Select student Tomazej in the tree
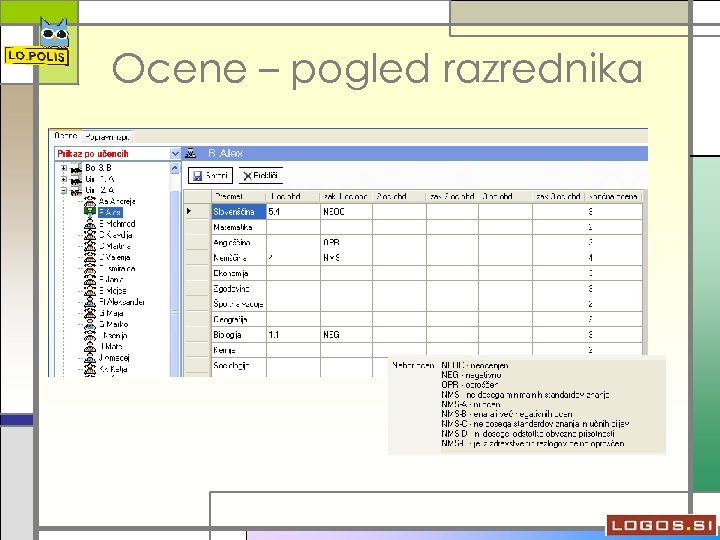This screenshot has width=720, height=540. pyautogui.click(x=114, y=358)
